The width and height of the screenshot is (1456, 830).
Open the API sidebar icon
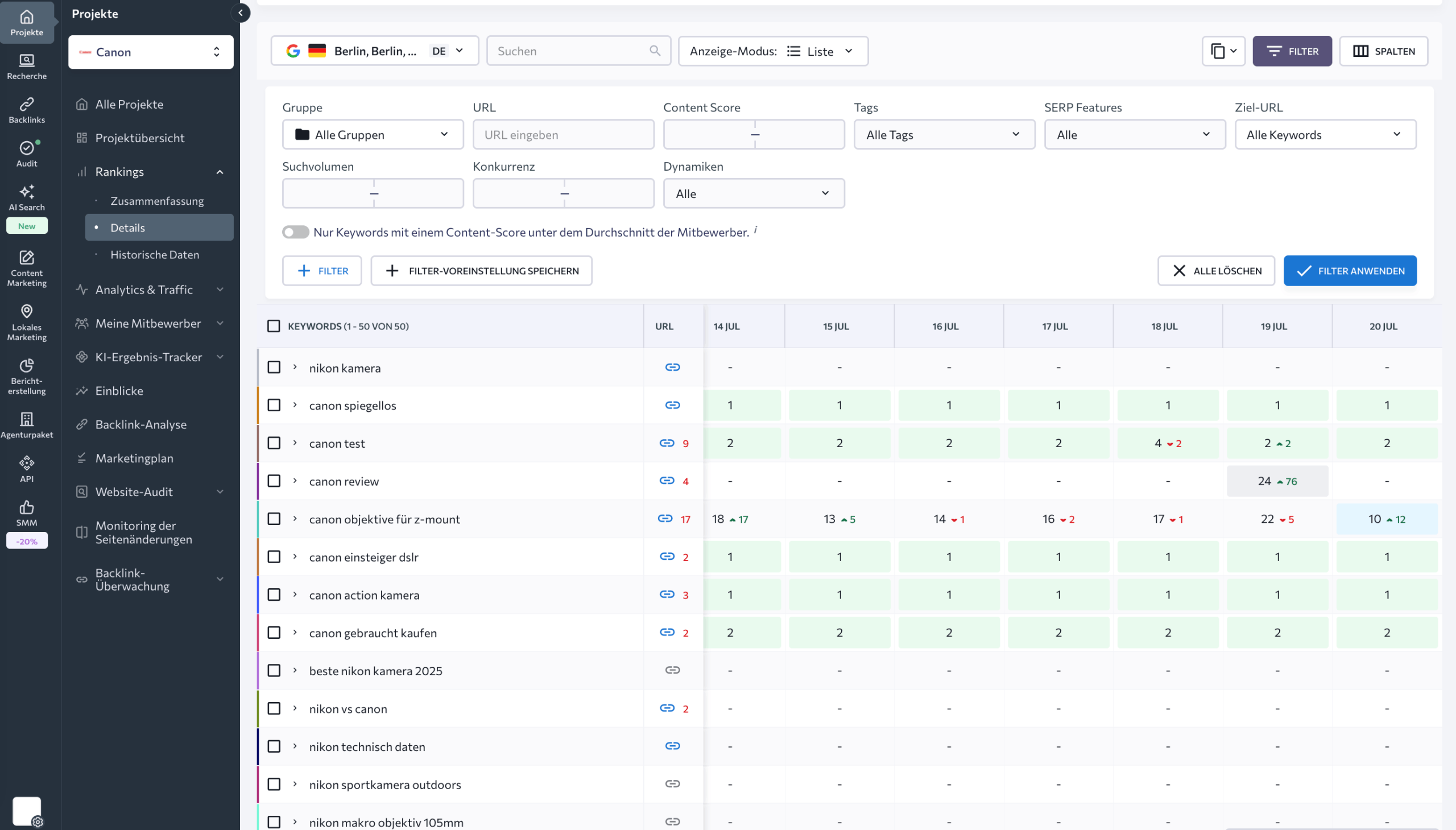(27, 463)
